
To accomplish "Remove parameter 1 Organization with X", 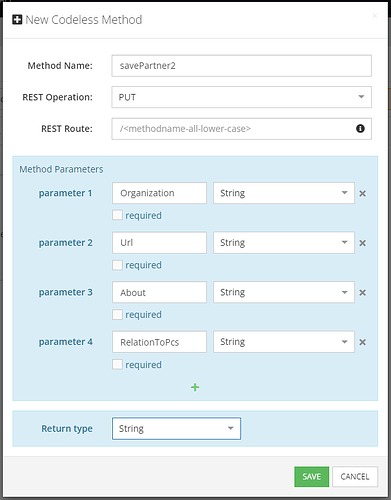I will [362, 193].
